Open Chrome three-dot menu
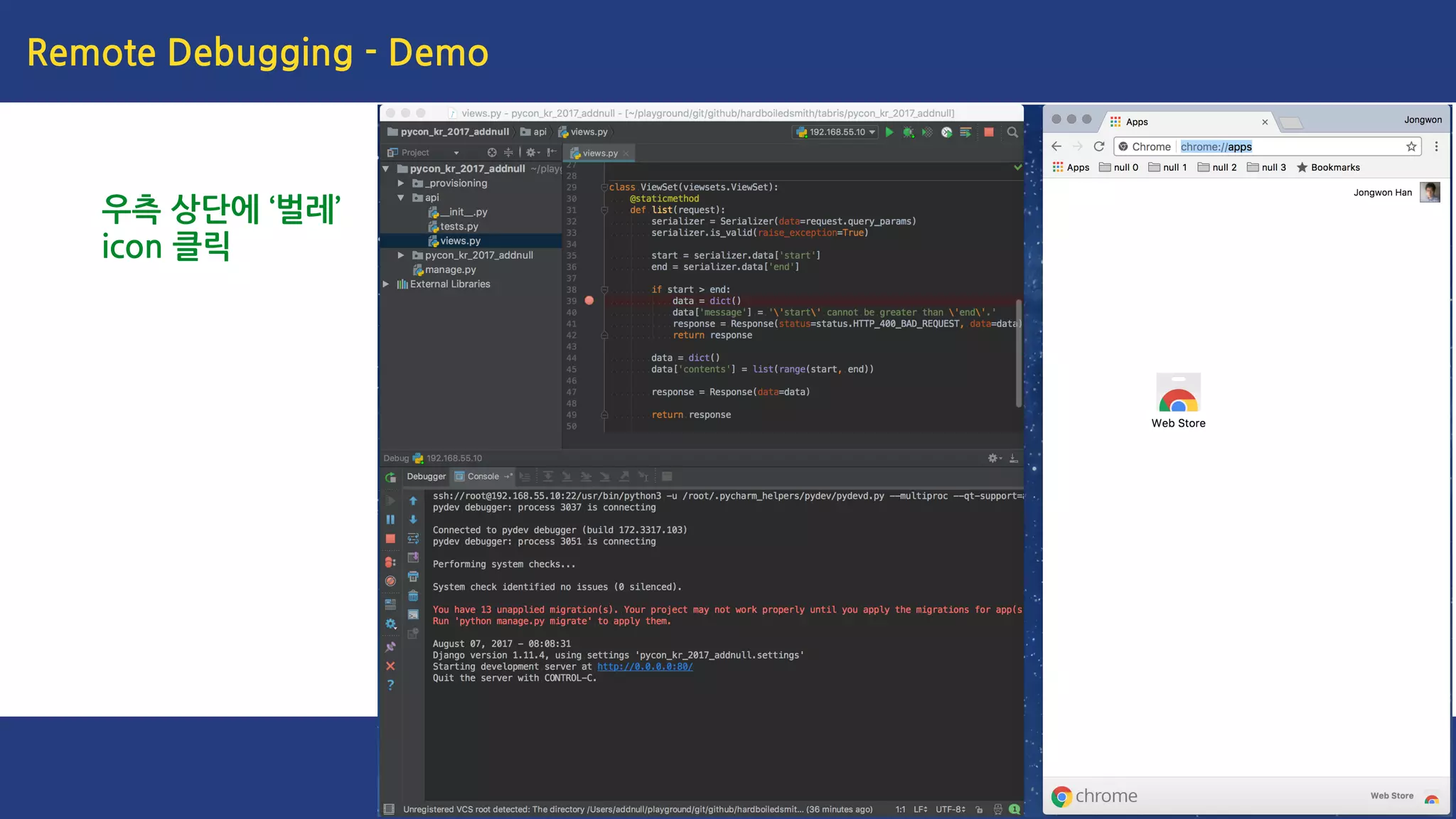 (x=1436, y=146)
